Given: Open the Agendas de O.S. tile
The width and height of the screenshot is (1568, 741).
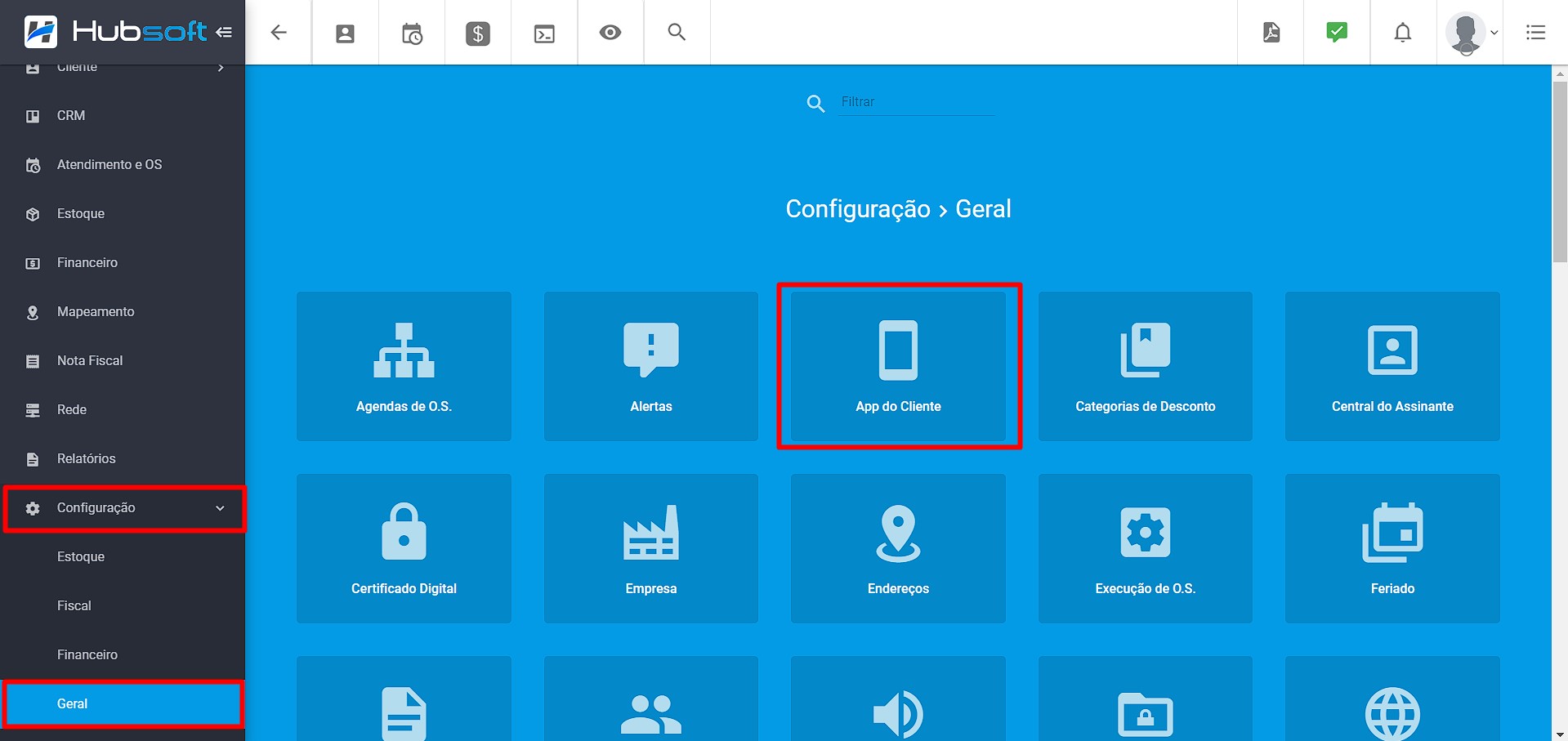Looking at the screenshot, I should point(404,366).
